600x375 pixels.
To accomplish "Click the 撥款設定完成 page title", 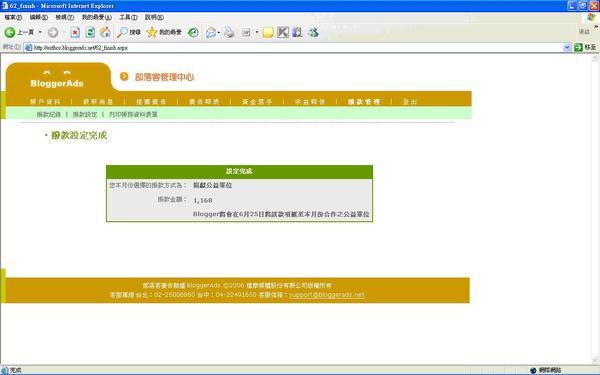I will tap(79, 135).
